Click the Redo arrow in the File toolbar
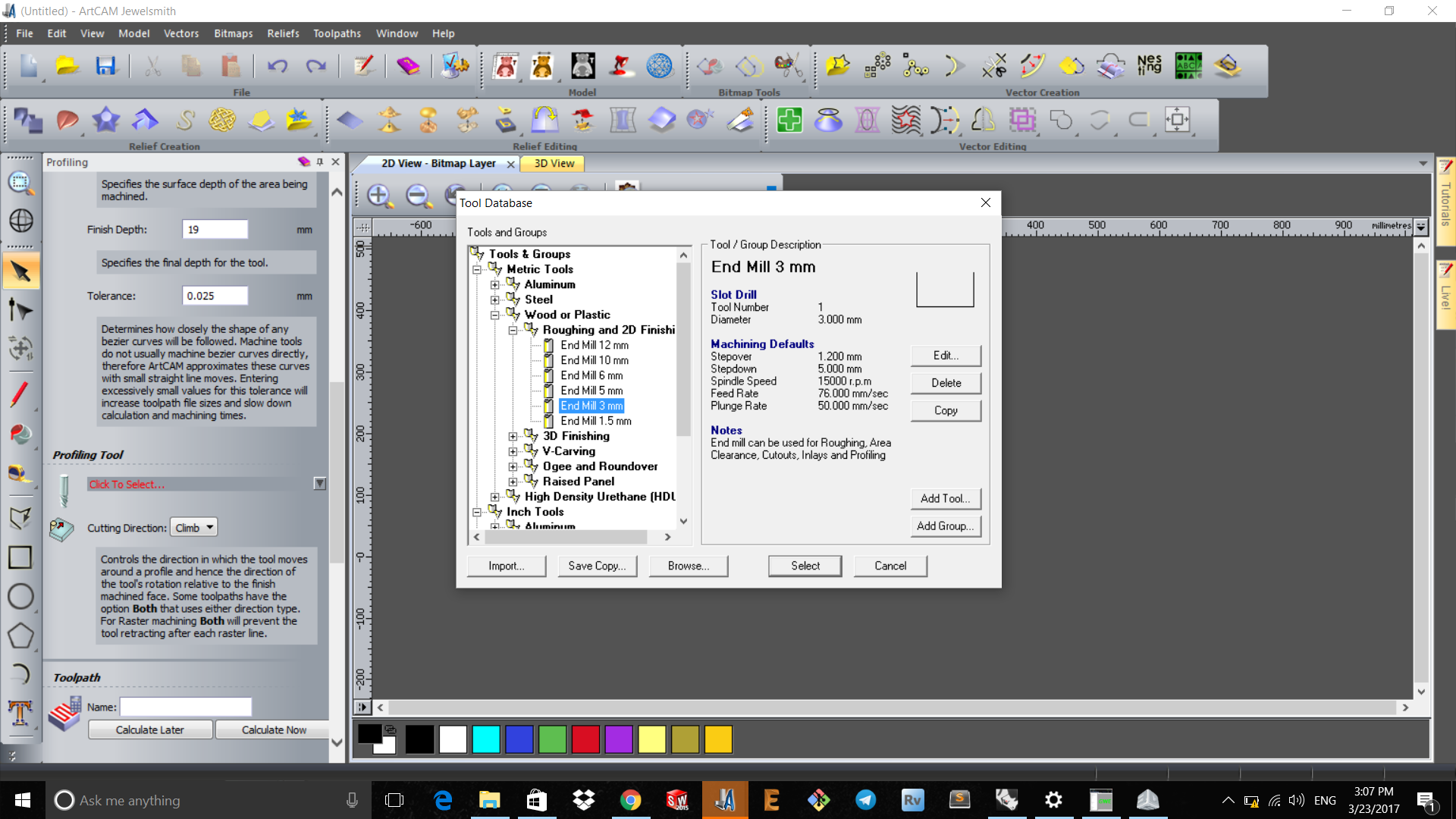The image size is (1456, 819). coord(315,67)
